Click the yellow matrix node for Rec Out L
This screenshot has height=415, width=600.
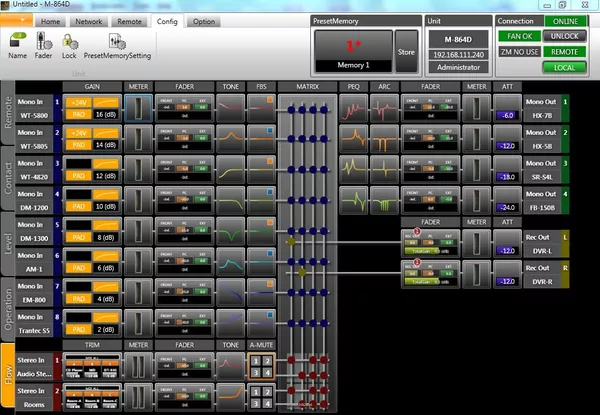tap(292, 242)
